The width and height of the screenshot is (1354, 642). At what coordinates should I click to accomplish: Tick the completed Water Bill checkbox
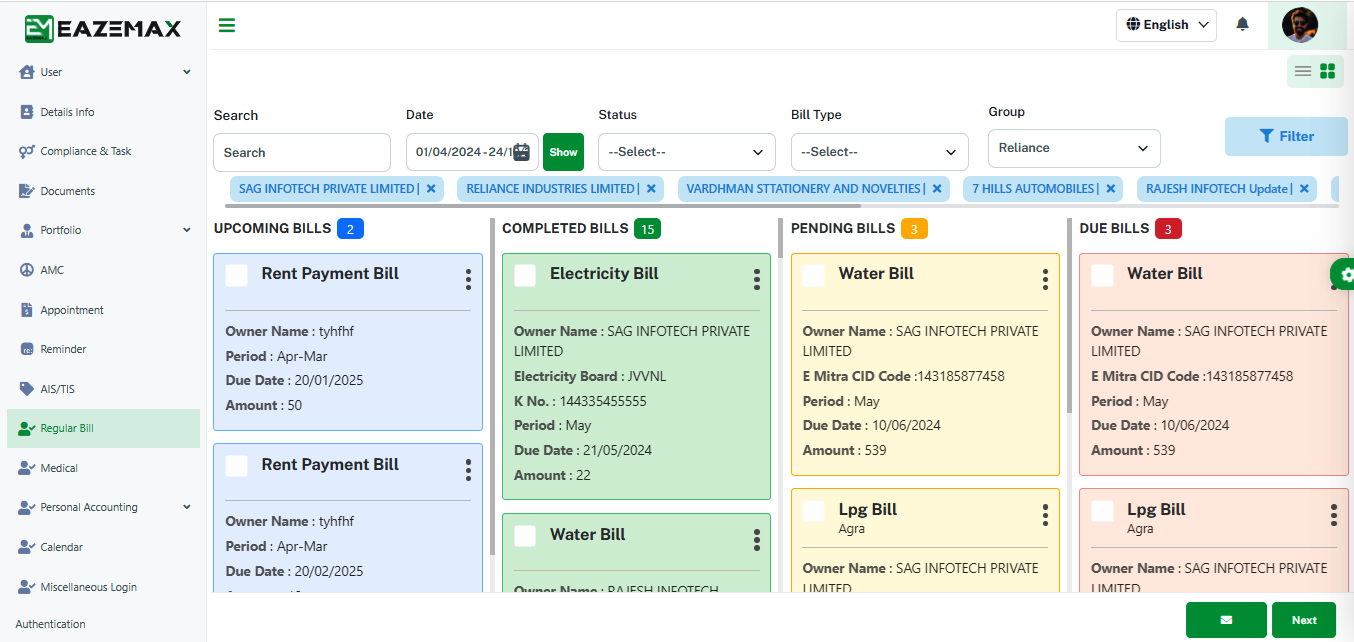click(525, 536)
